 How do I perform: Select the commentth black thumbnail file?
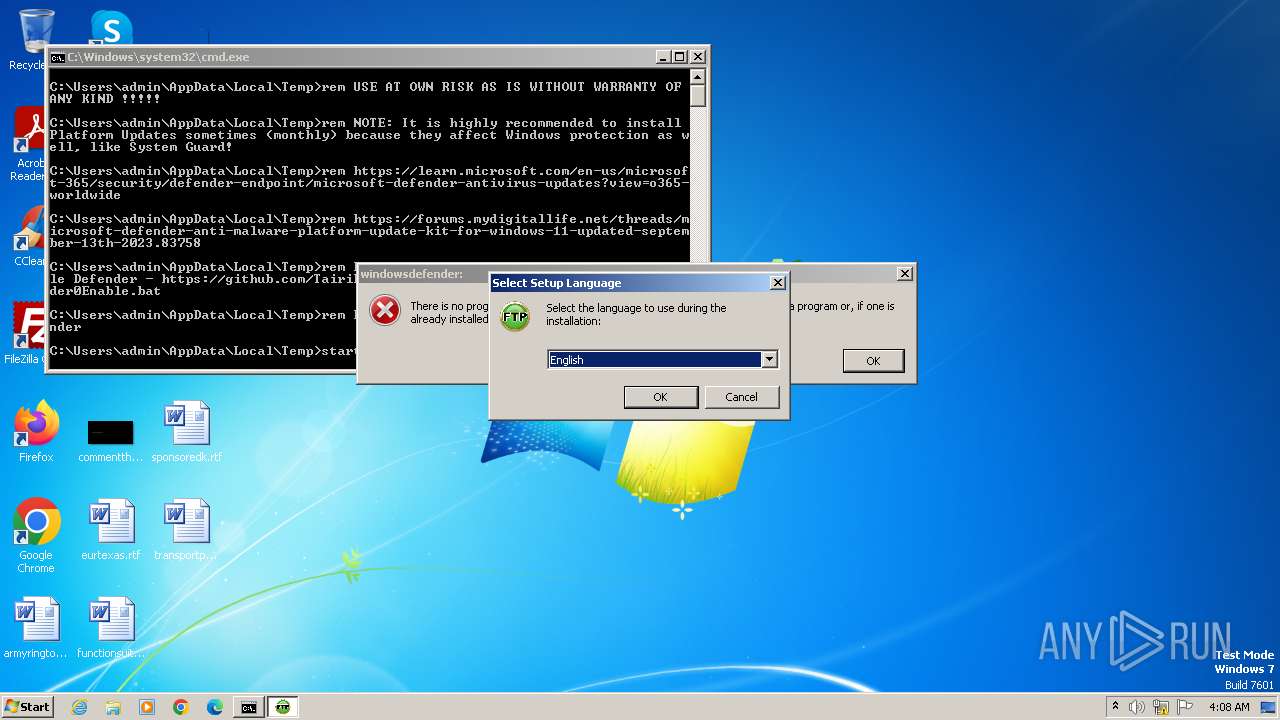point(110,433)
